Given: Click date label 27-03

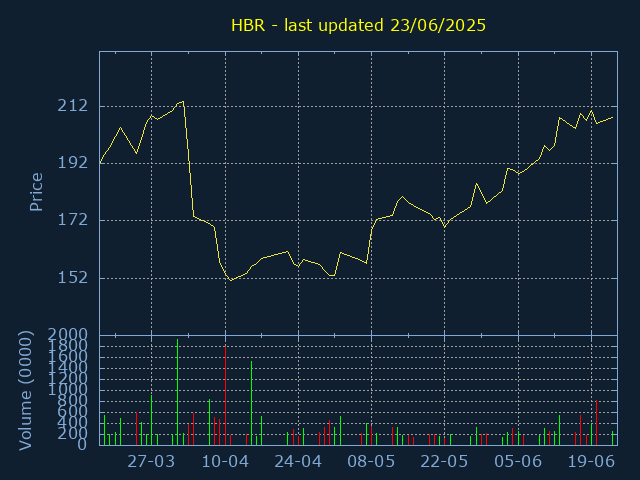Looking at the screenshot, I should [151, 462].
